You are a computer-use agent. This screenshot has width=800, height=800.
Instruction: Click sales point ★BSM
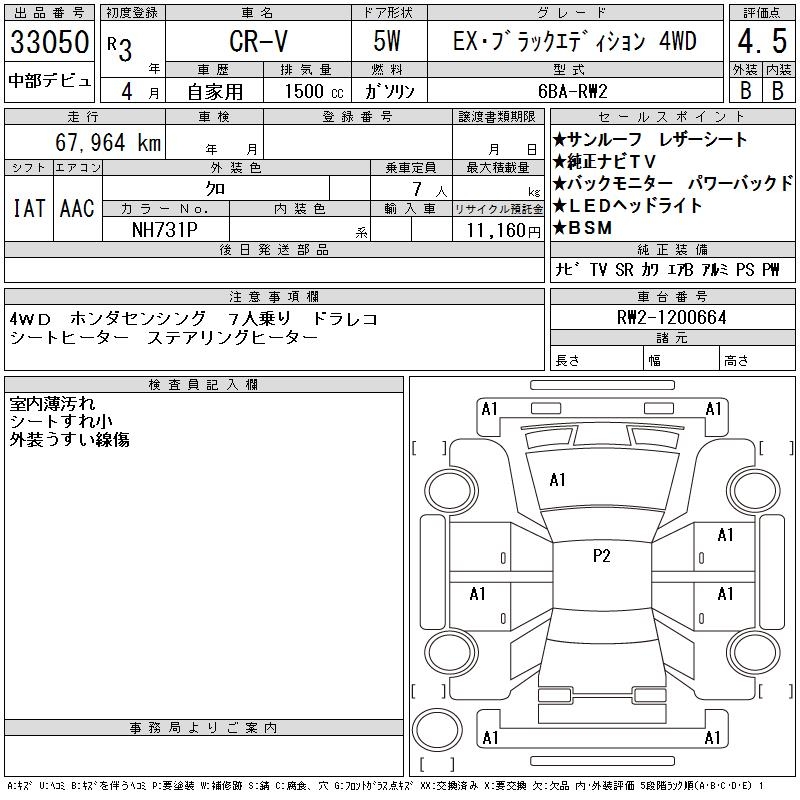point(582,228)
